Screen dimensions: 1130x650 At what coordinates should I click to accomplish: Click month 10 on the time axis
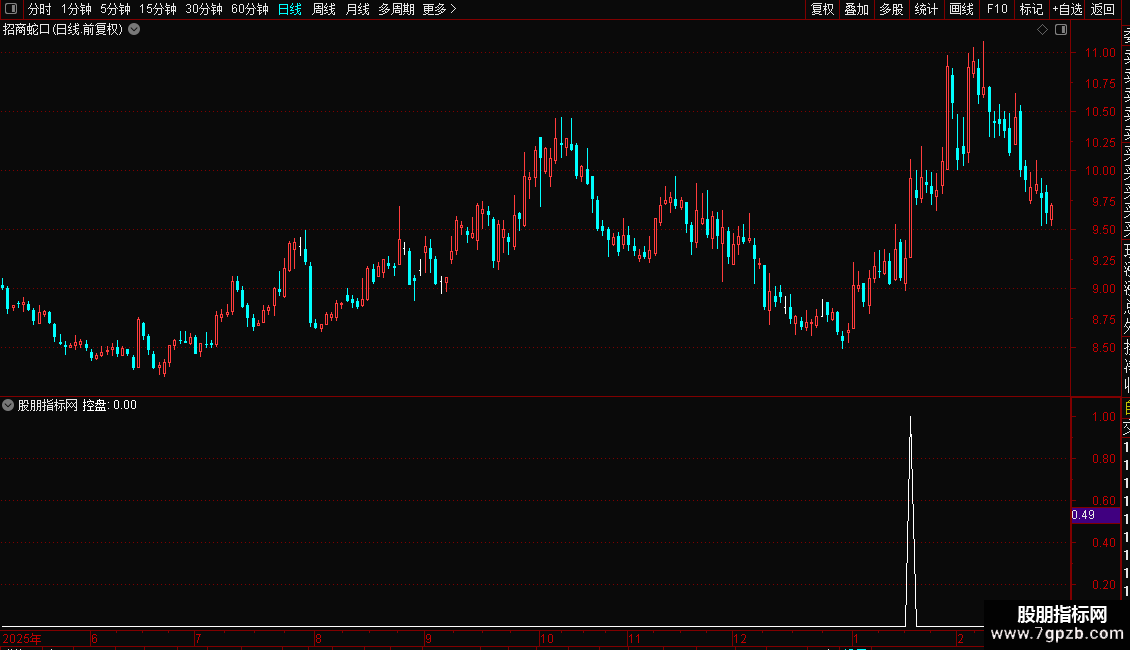pos(547,638)
